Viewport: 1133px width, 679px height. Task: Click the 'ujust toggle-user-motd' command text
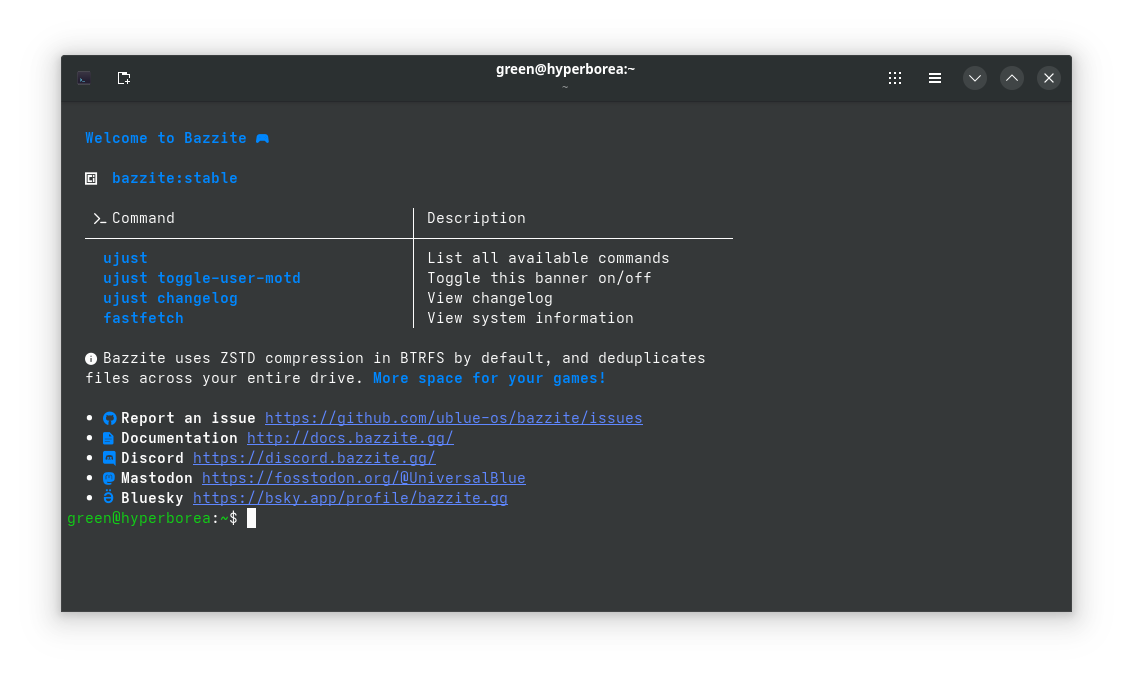pyautogui.click(x=202, y=278)
